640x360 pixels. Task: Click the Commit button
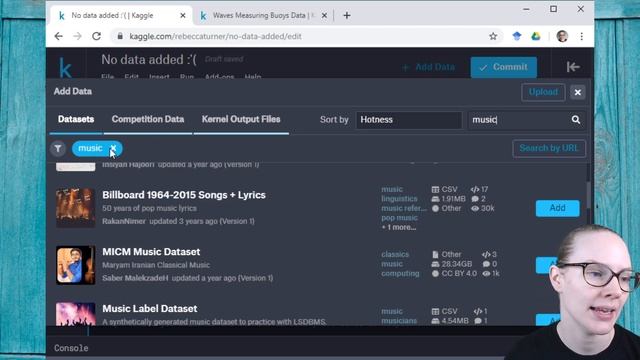[503, 67]
